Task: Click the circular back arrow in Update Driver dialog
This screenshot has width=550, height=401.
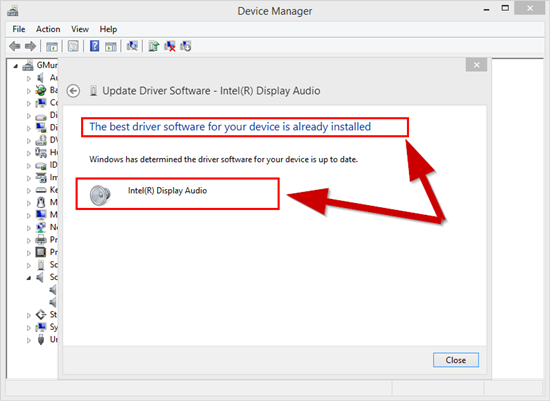Action: tap(73, 91)
